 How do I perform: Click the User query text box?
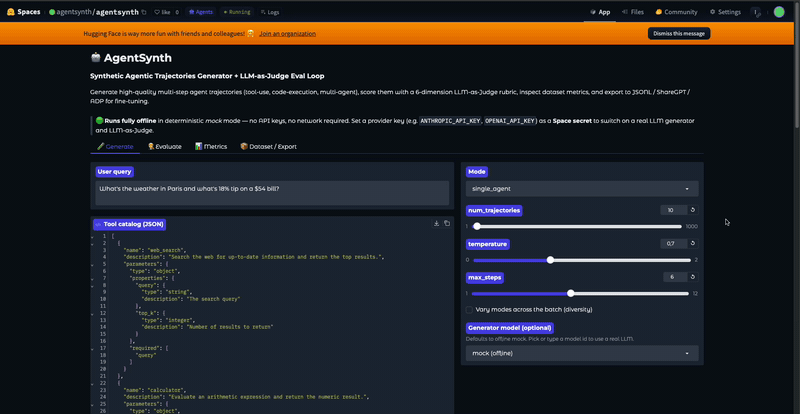[x=272, y=193]
